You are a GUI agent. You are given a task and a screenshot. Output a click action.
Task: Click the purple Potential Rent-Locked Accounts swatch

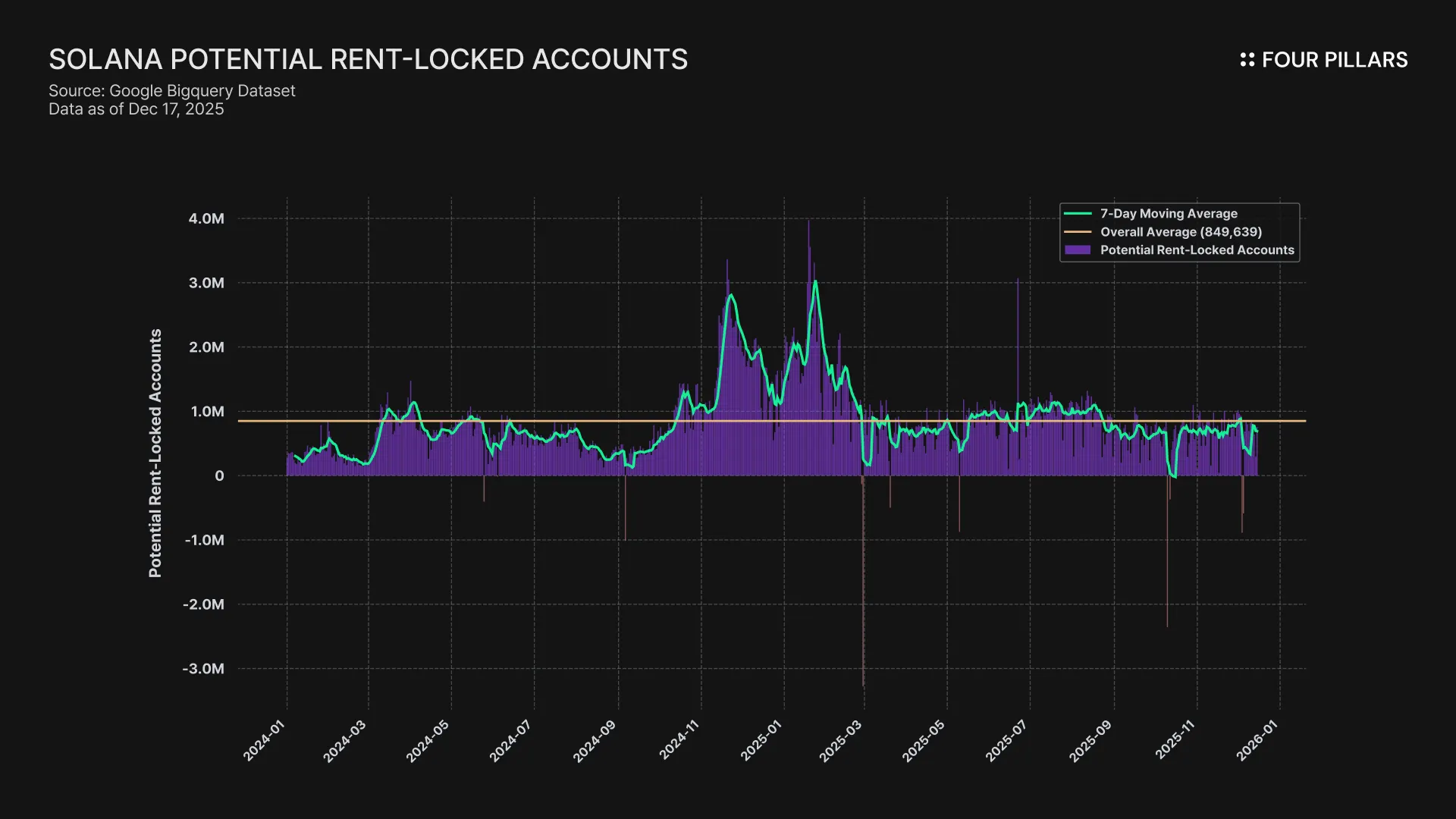coord(1078,250)
